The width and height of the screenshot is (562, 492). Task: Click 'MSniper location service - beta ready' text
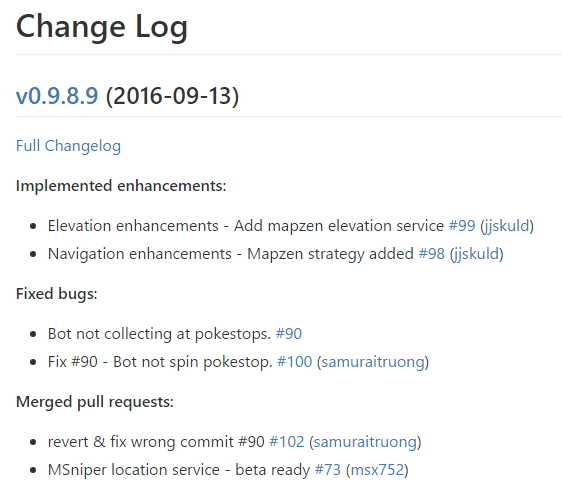(179, 470)
